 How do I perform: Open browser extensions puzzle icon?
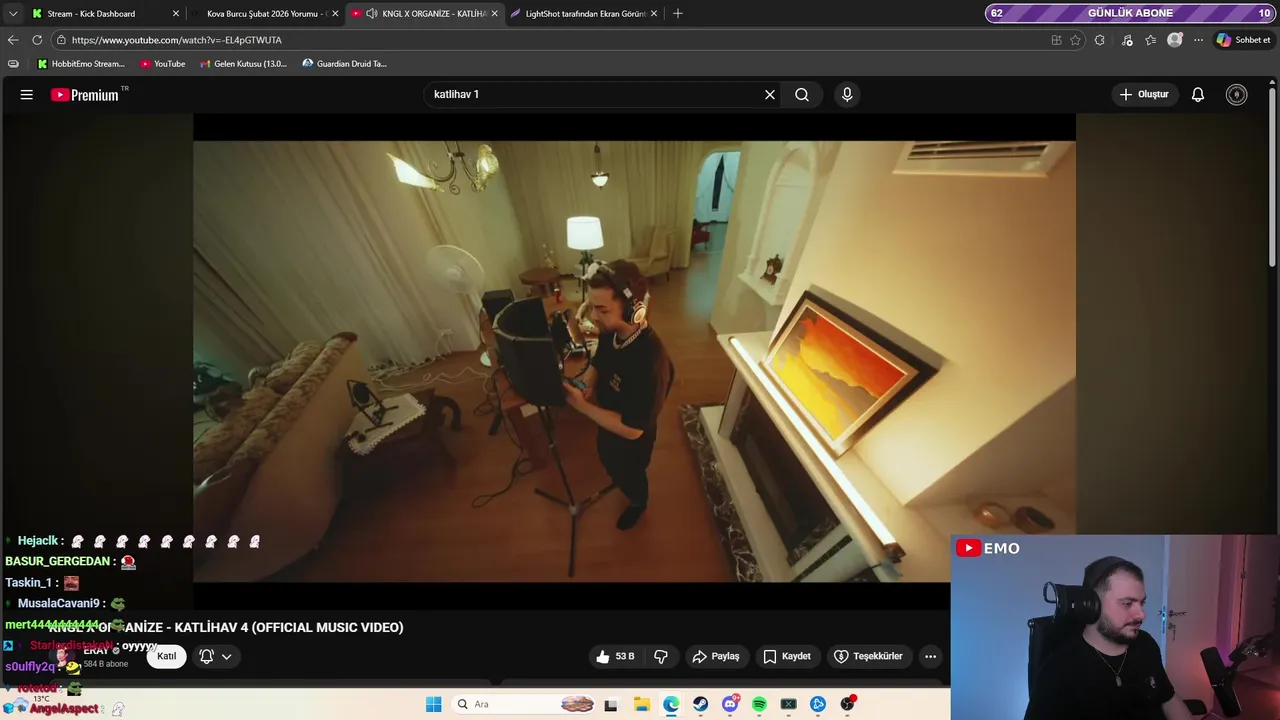pos(1100,40)
